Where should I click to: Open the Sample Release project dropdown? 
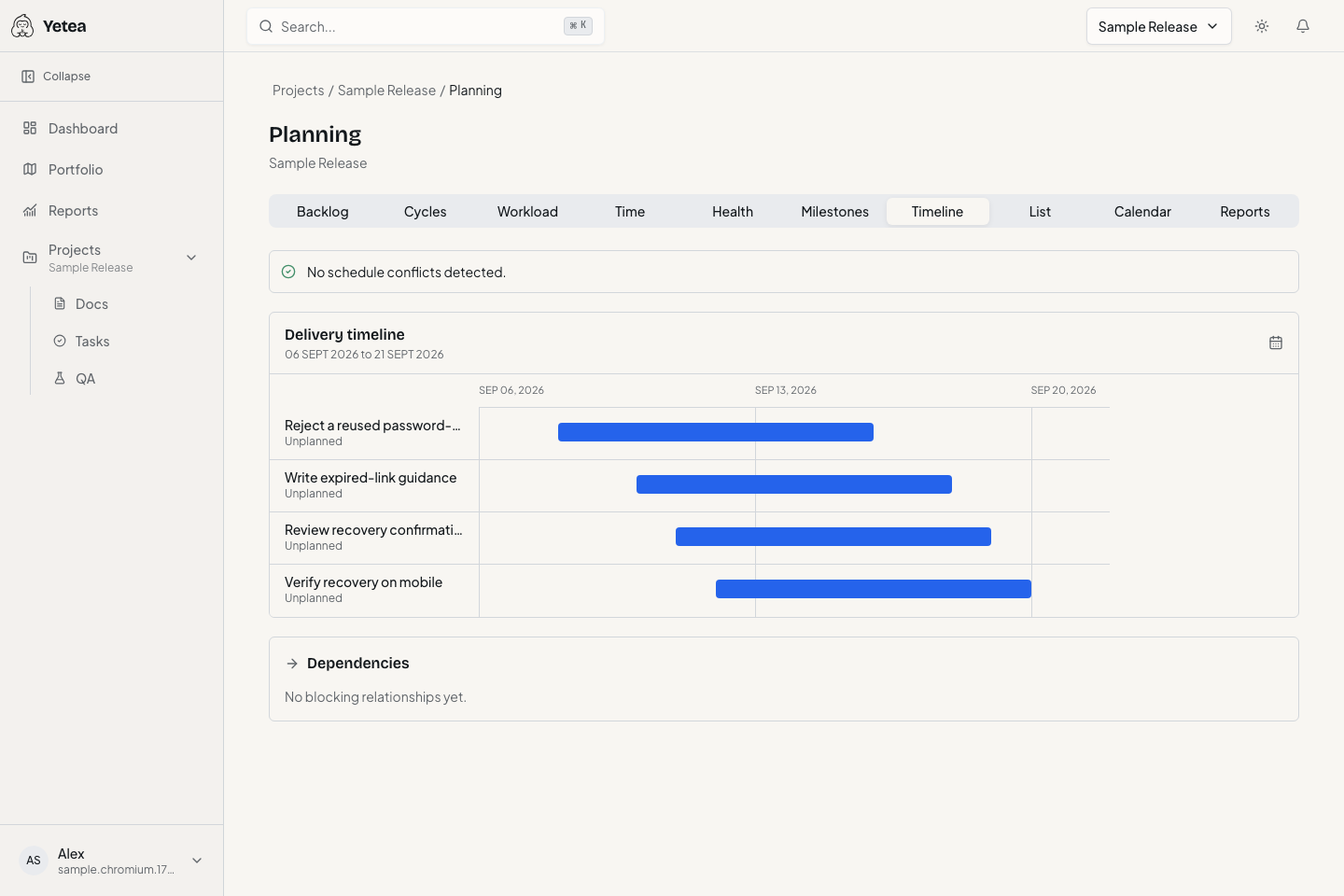[x=1159, y=26]
